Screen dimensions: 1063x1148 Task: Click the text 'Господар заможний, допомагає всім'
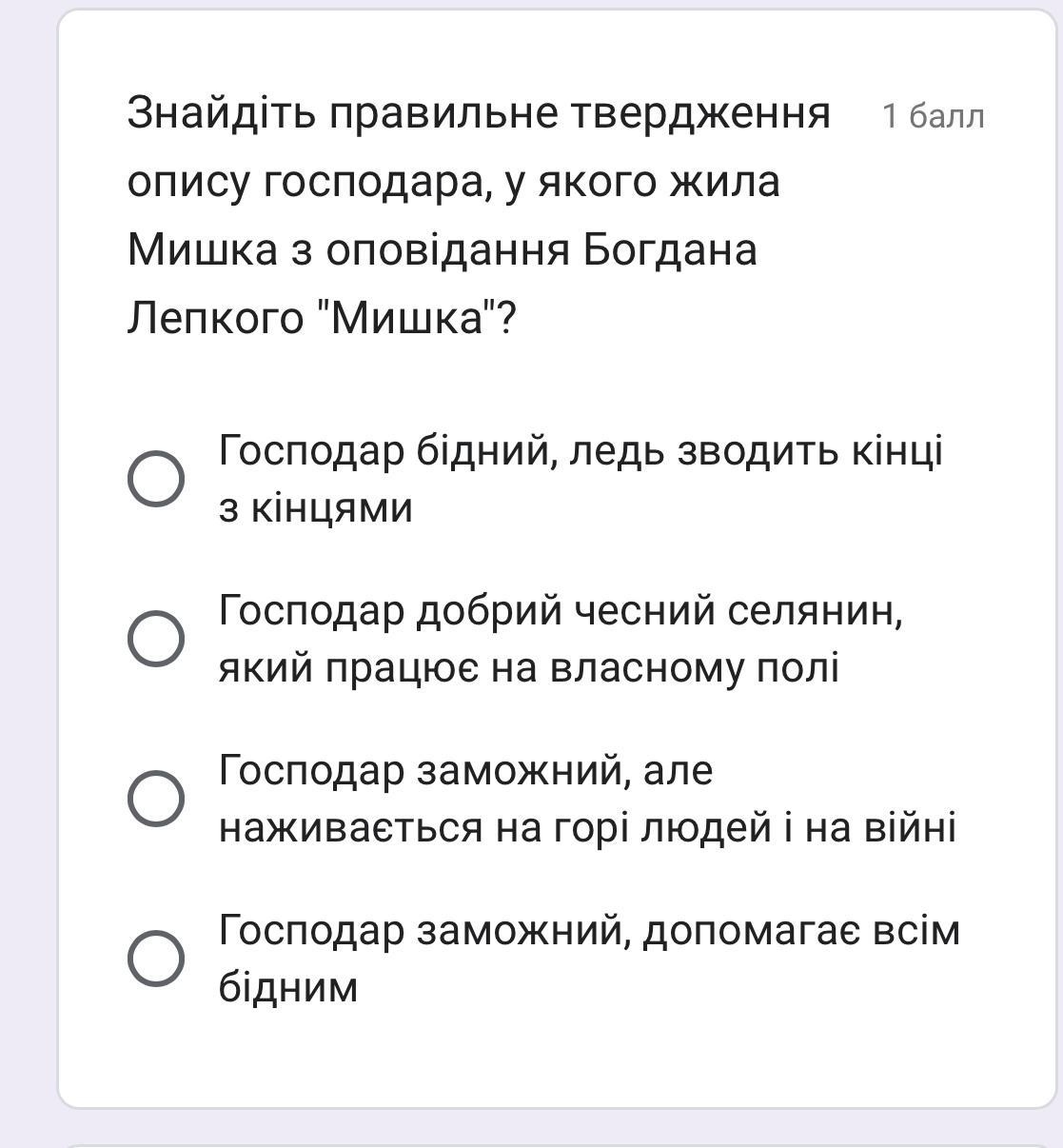point(589,930)
